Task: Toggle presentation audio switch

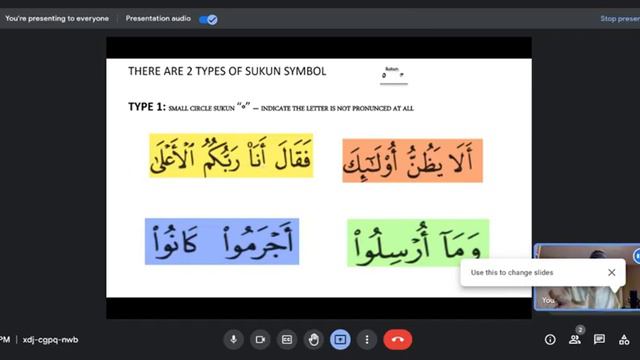Action: tap(208, 19)
